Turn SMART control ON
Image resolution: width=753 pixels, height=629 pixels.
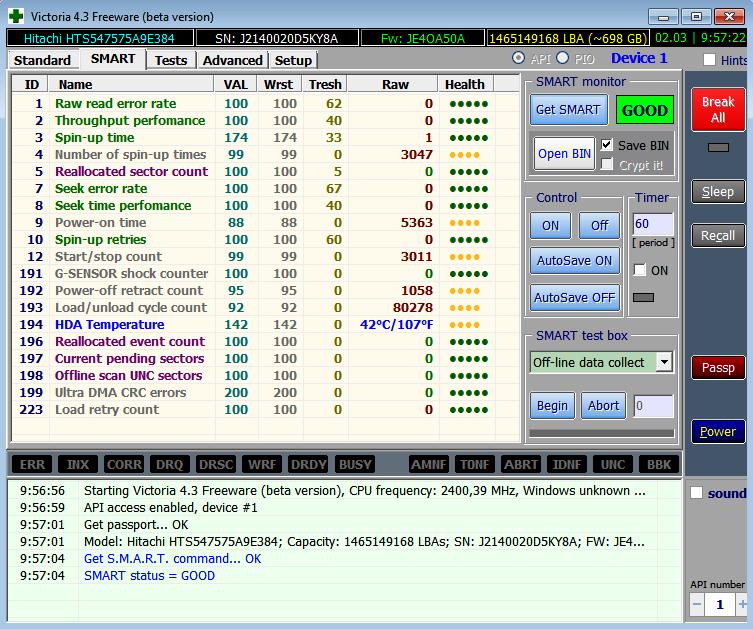click(x=550, y=225)
